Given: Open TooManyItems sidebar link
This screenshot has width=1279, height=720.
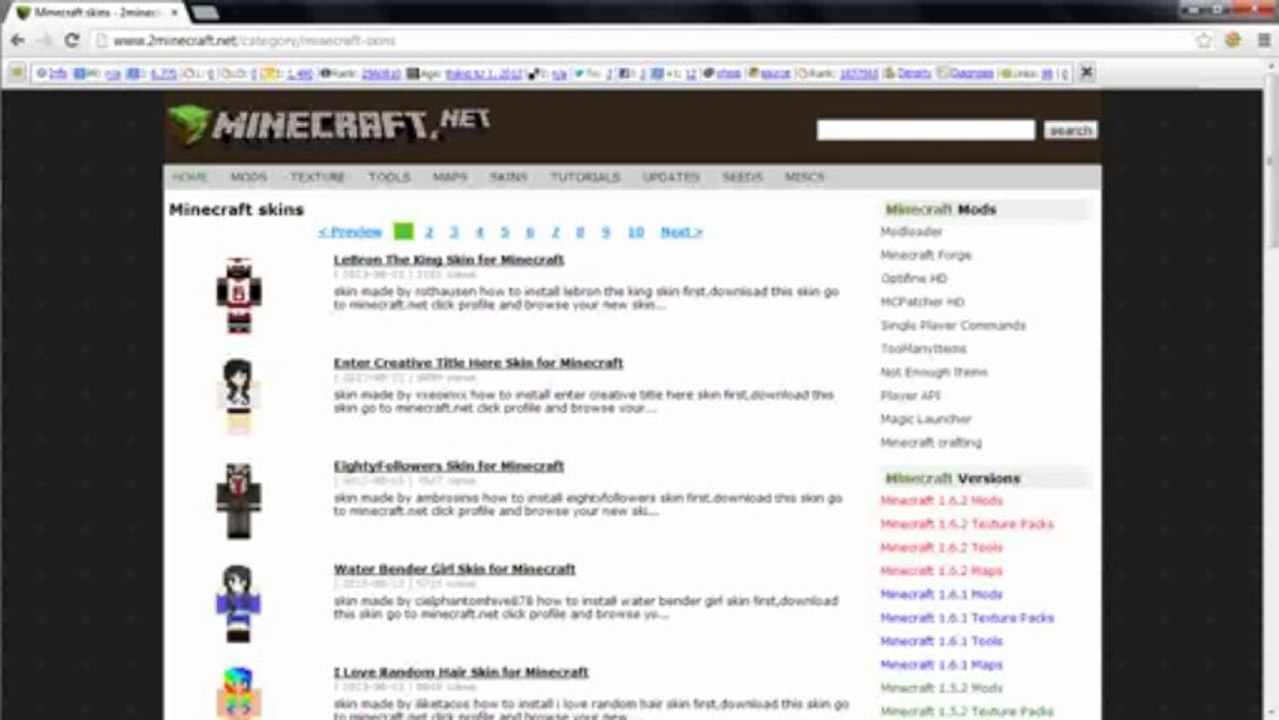Looking at the screenshot, I should pos(923,349).
